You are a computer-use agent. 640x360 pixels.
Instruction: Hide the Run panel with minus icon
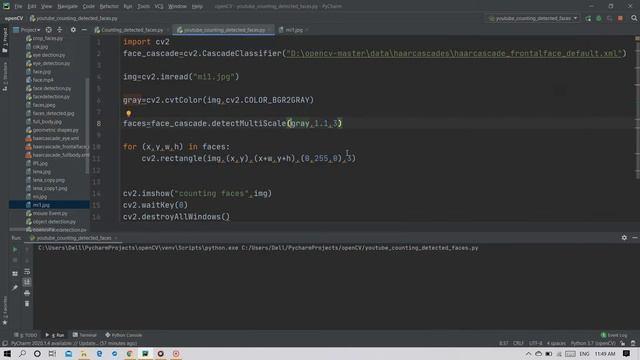tap(635, 238)
